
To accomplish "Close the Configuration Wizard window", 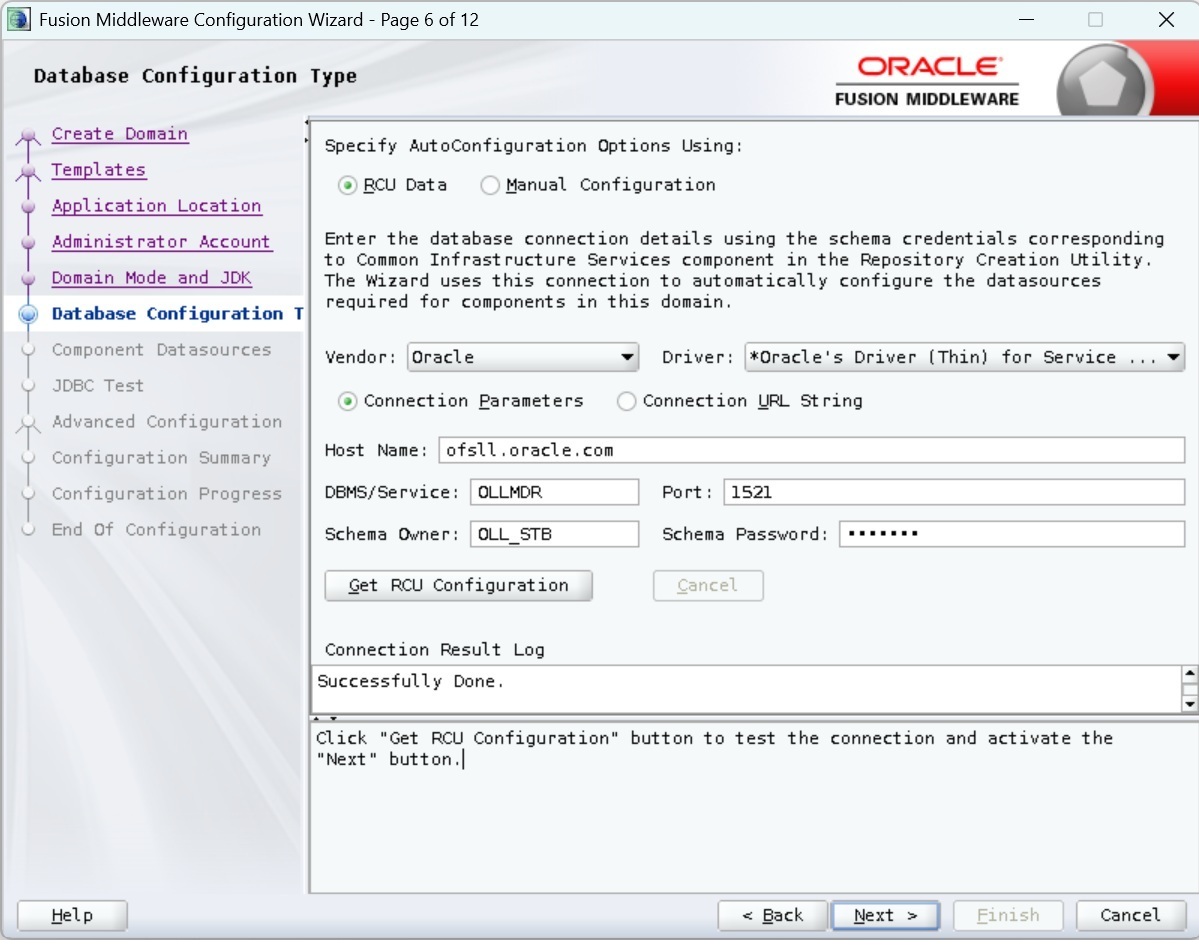I will point(1166,20).
